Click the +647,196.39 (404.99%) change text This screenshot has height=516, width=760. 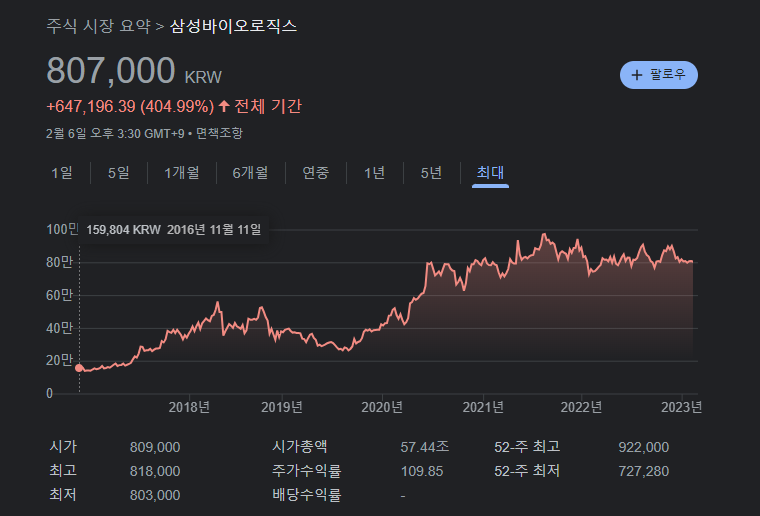pyautogui.click(x=130, y=107)
